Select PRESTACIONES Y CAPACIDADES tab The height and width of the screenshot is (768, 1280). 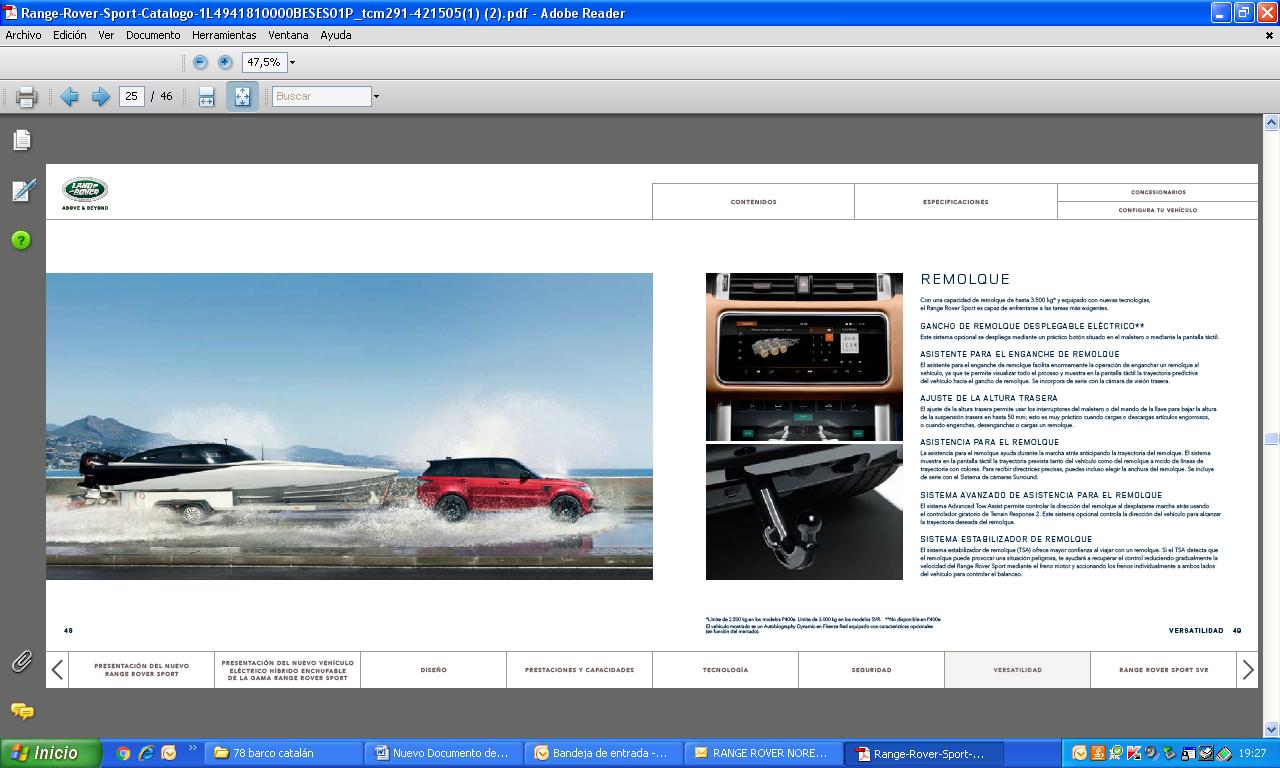(x=580, y=670)
